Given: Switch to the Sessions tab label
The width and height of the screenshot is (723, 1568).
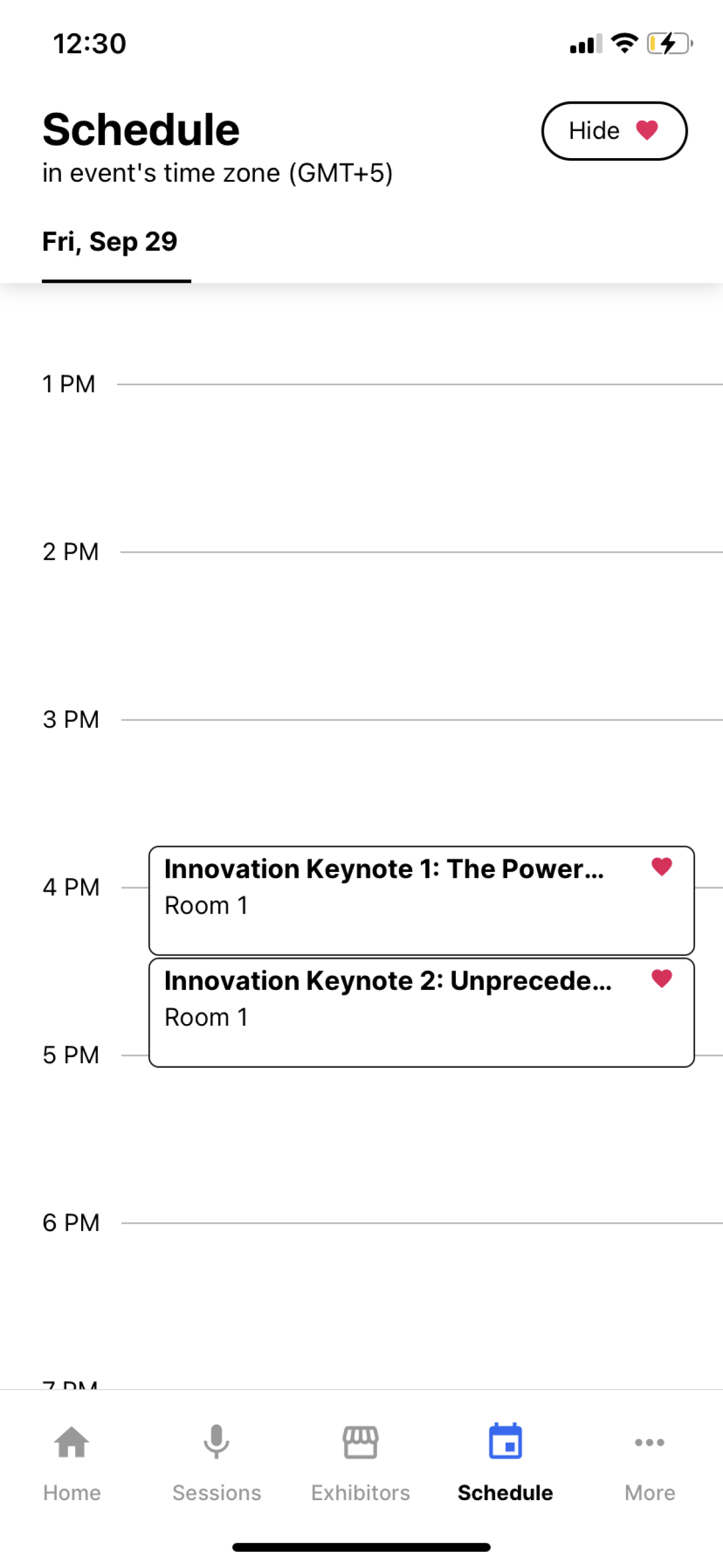Looking at the screenshot, I should click(x=216, y=1492).
